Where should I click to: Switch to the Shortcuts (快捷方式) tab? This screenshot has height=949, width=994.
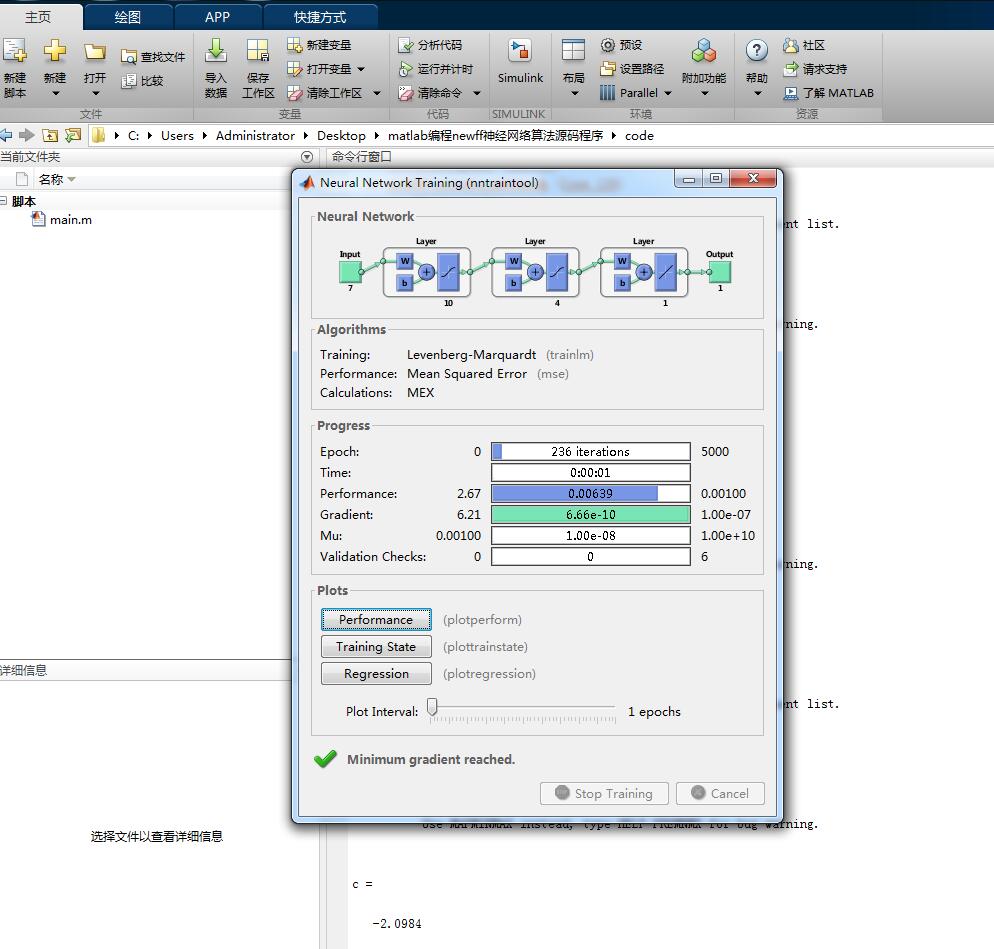click(x=320, y=17)
